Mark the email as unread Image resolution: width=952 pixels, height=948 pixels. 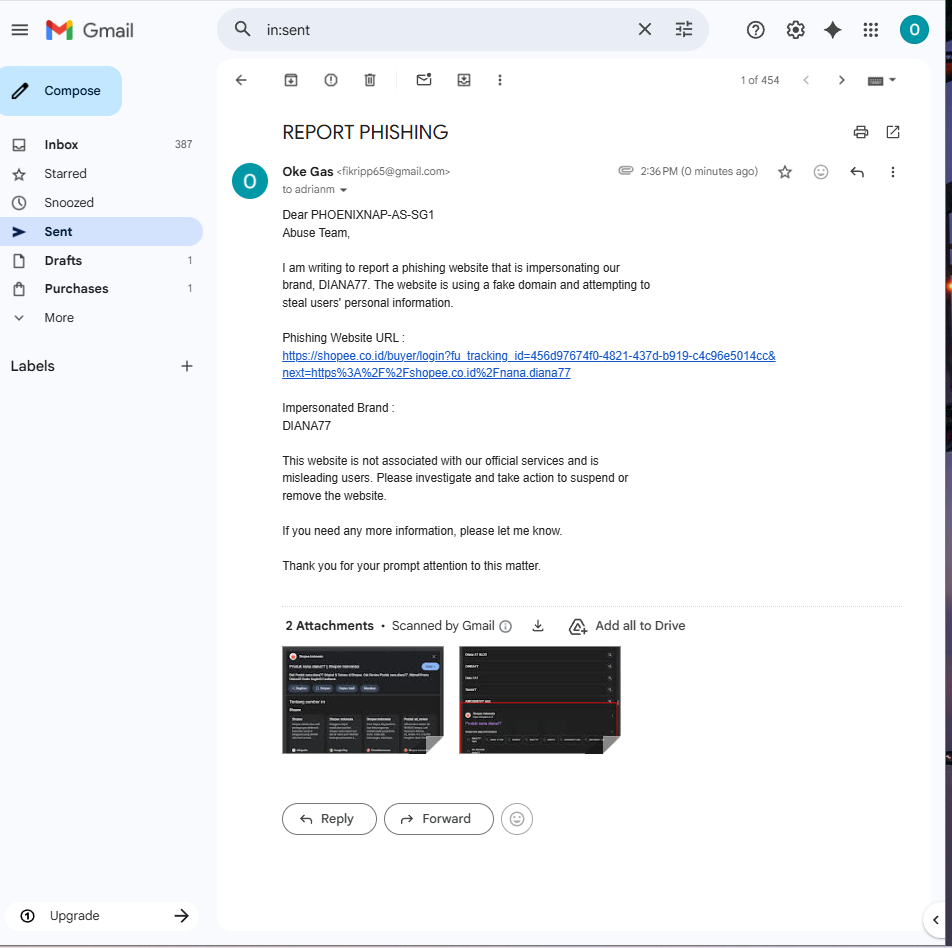[x=424, y=80]
